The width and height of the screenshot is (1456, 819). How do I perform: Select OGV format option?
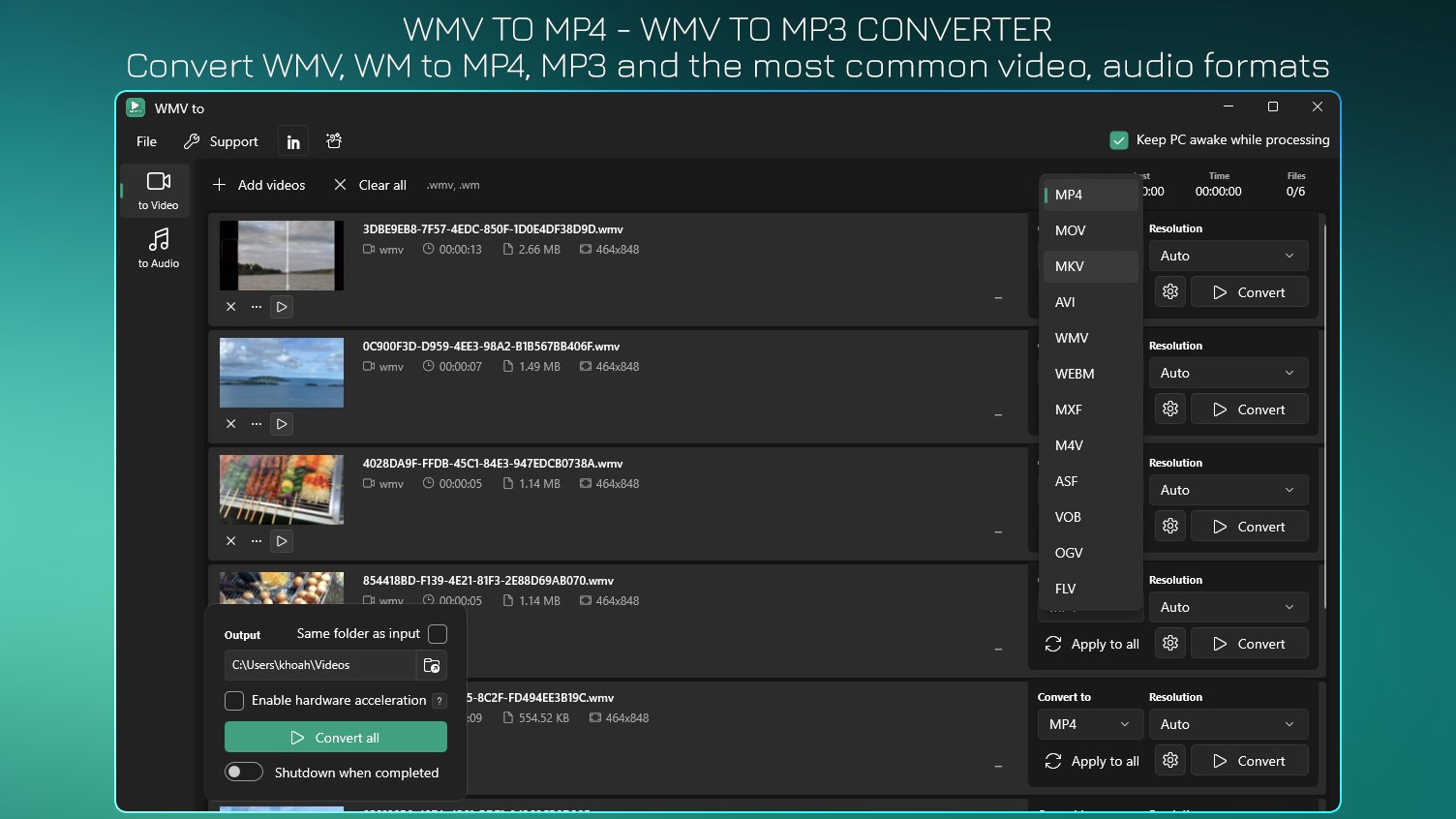click(x=1090, y=553)
